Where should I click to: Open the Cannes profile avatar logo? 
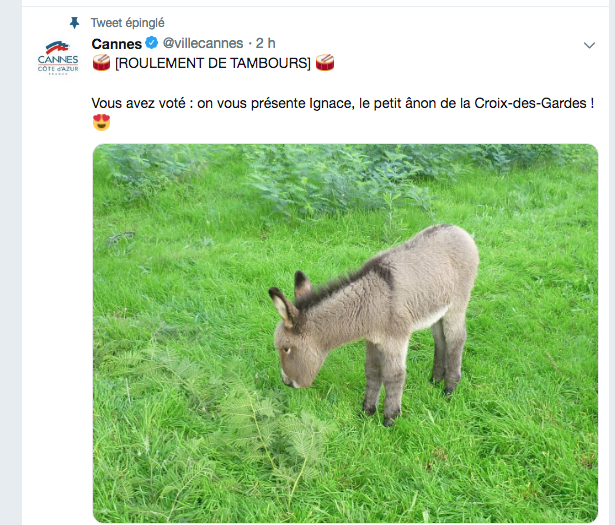pyautogui.click(x=58, y=58)
